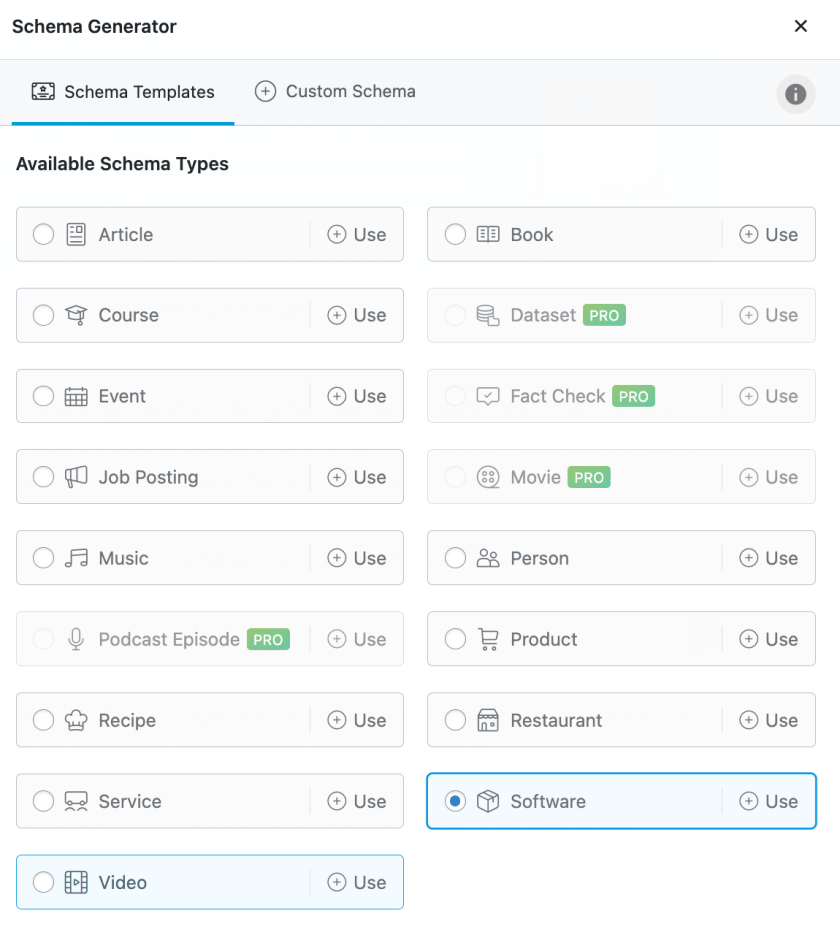The height and width of the screenshot is (935, 840).
Task: Select the Book radio button
Action: coord(455,234)
